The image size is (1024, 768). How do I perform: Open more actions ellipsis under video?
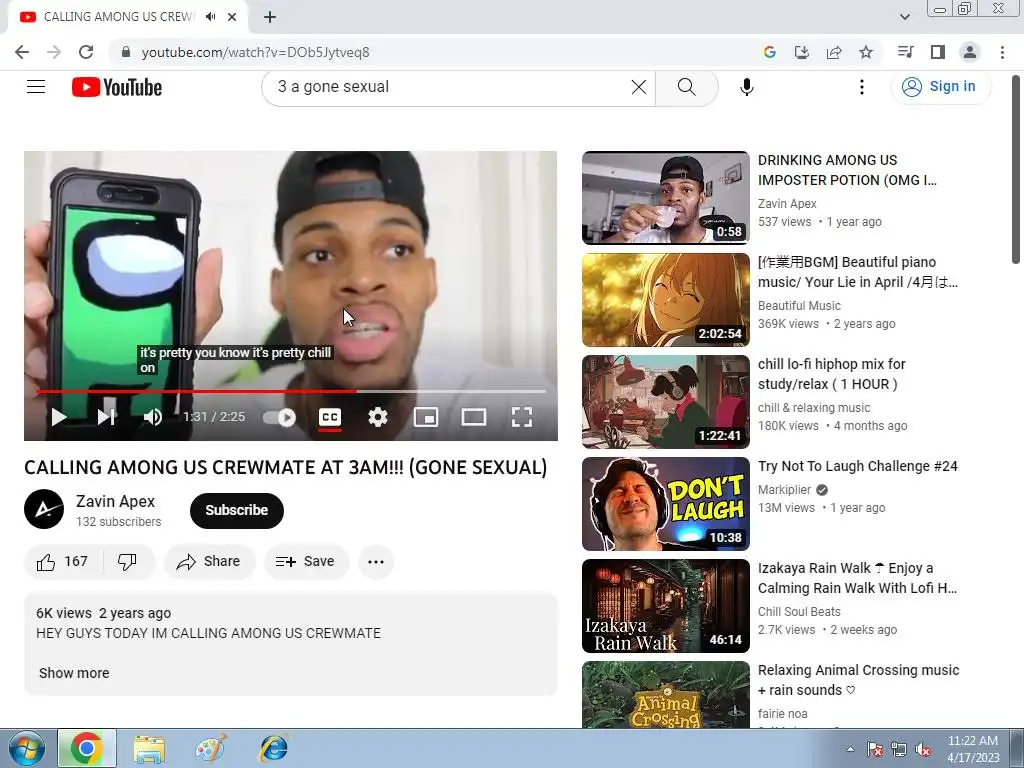point(376,562)
